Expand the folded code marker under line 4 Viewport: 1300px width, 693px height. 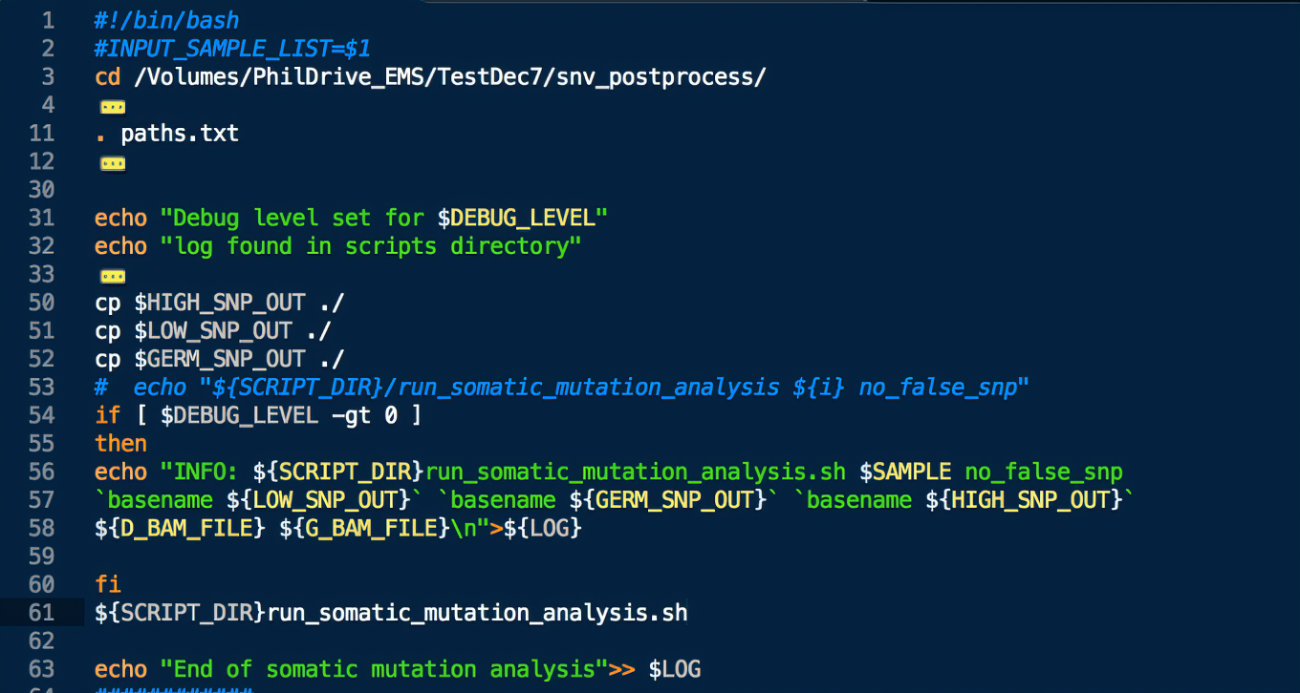click(x=112, y=106)
